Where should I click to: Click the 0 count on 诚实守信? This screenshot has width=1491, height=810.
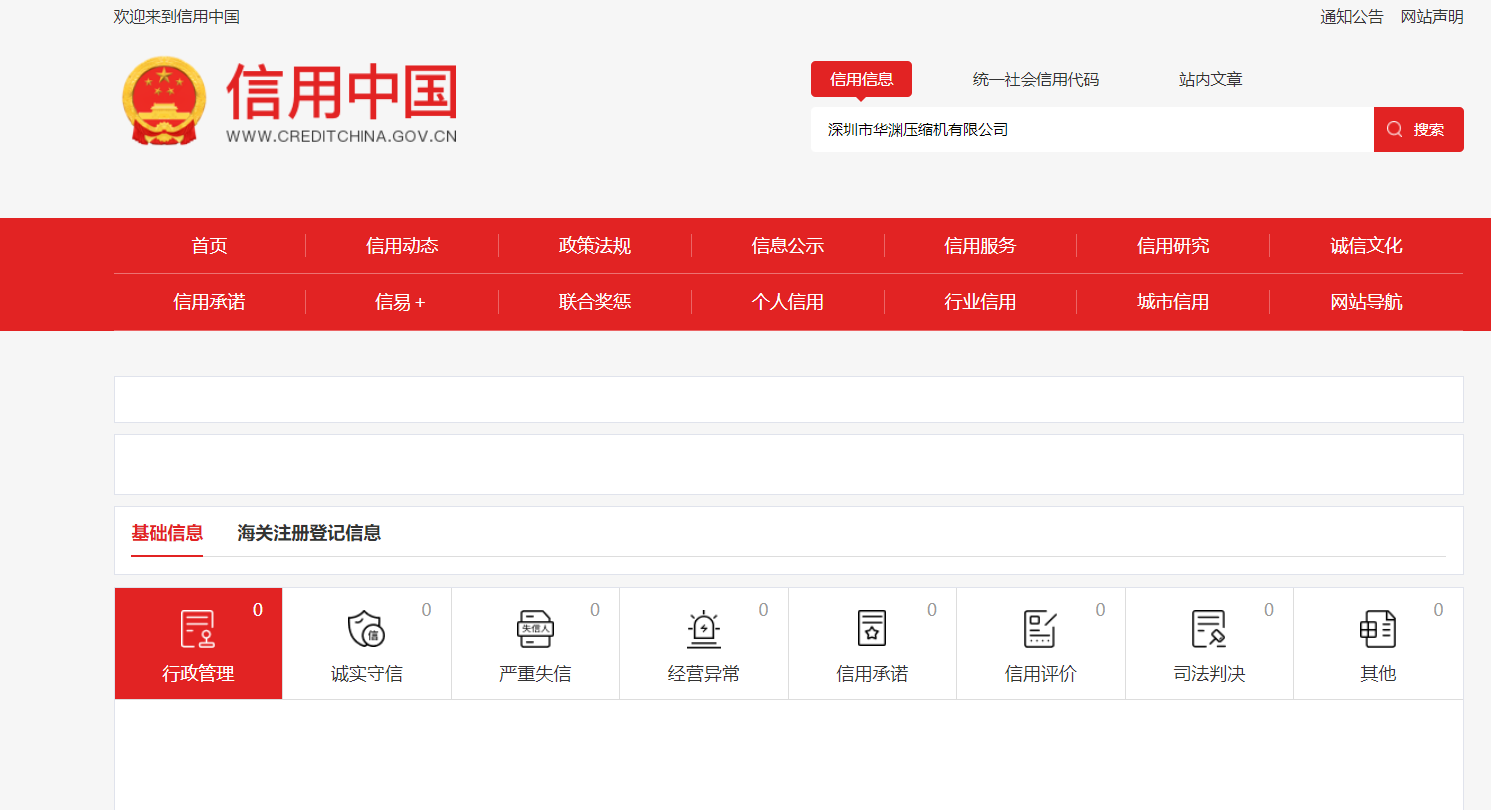(426, 610)
